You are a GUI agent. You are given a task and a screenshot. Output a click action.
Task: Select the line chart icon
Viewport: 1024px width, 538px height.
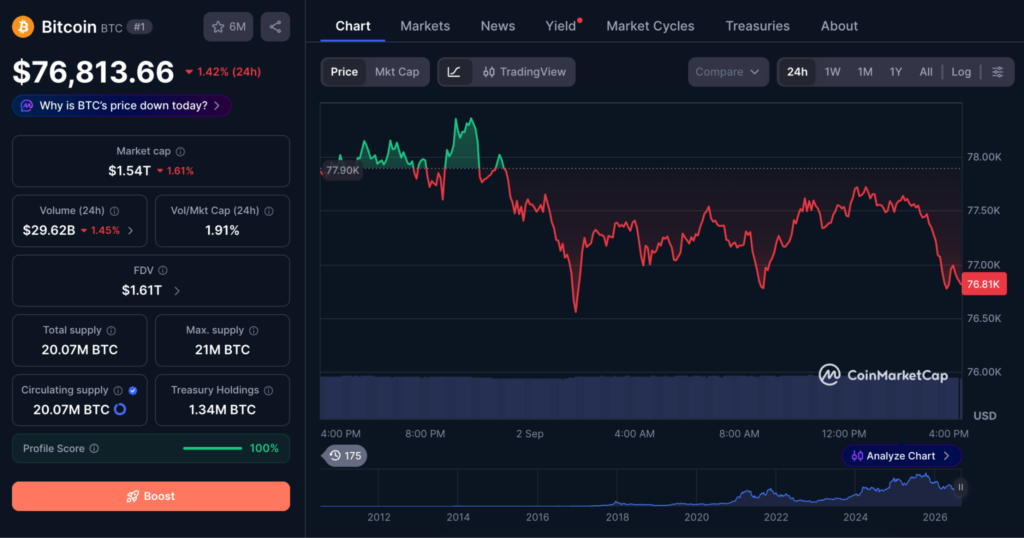click(454, 72)
